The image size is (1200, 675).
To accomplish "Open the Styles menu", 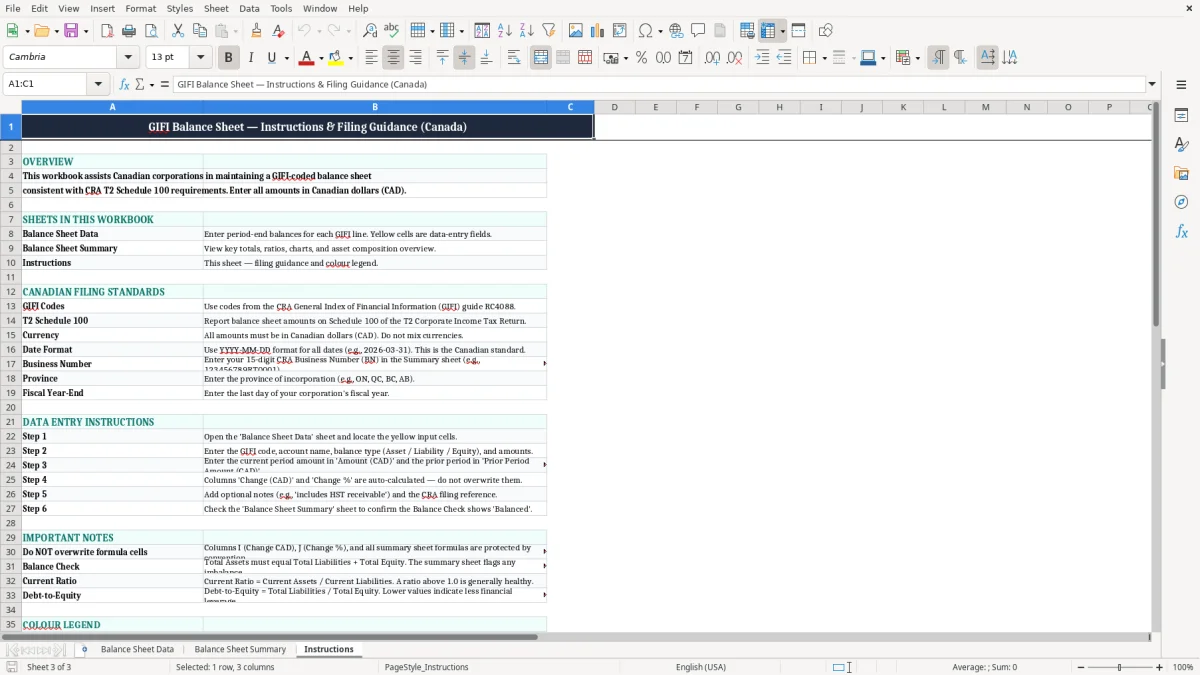I will (x=180, y=8).
